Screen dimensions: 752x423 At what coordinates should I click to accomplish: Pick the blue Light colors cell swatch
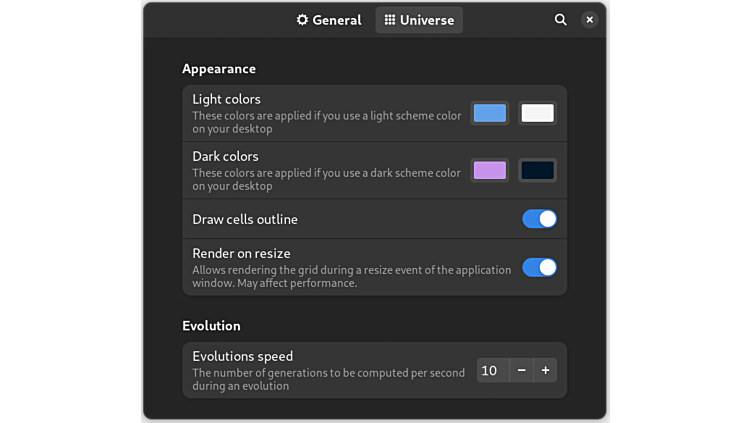[489, 113]
